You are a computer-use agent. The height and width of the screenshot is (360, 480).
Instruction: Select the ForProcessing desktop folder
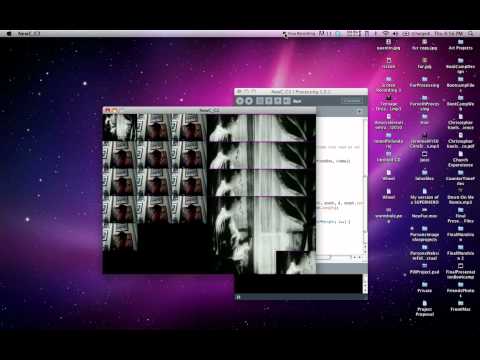(x=424, y=82)
